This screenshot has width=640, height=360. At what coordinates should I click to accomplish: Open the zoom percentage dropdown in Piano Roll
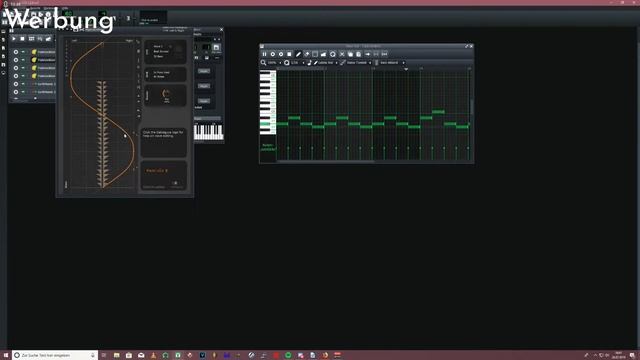274,63
